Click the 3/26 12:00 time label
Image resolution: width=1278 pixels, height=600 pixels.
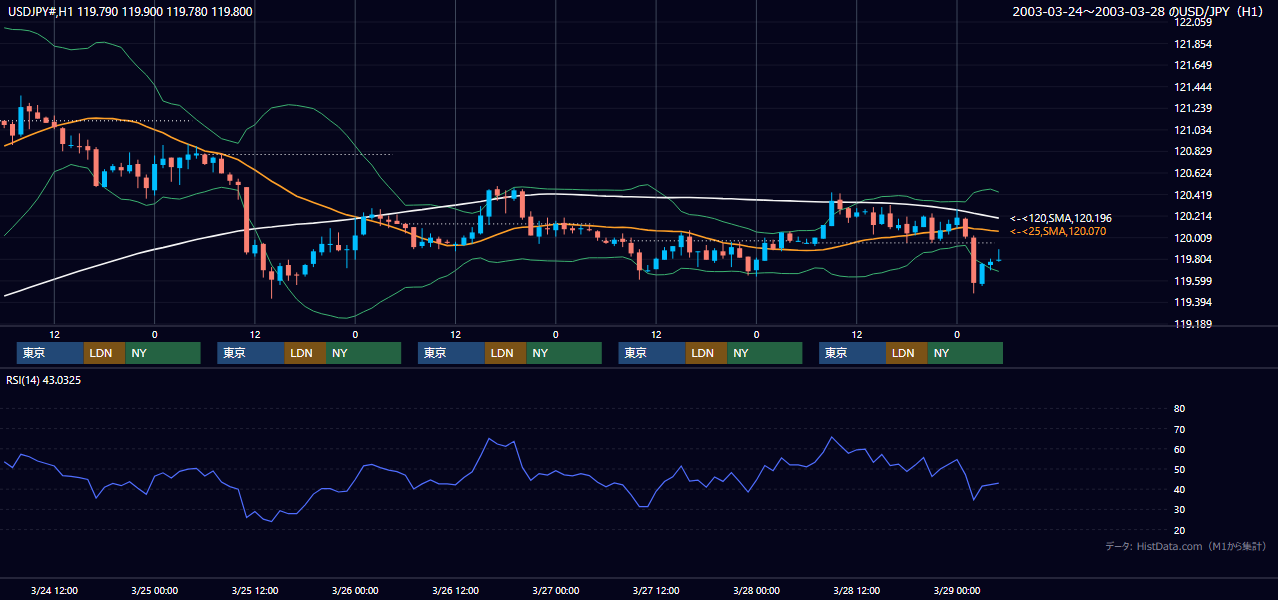[455, 590]
